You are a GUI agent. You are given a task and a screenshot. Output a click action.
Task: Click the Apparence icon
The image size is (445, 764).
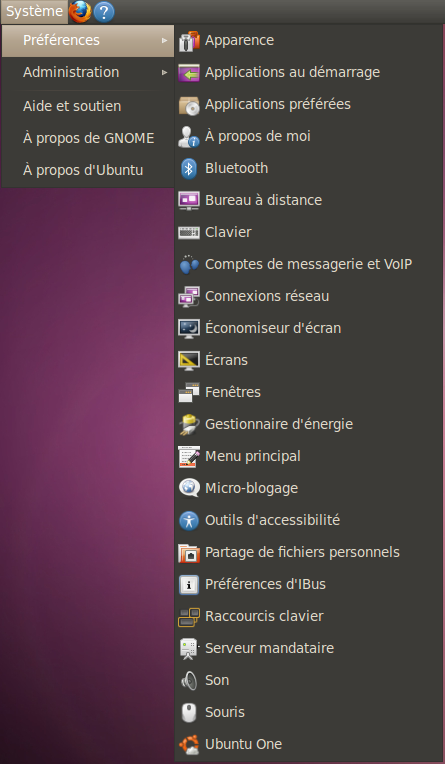189,40
